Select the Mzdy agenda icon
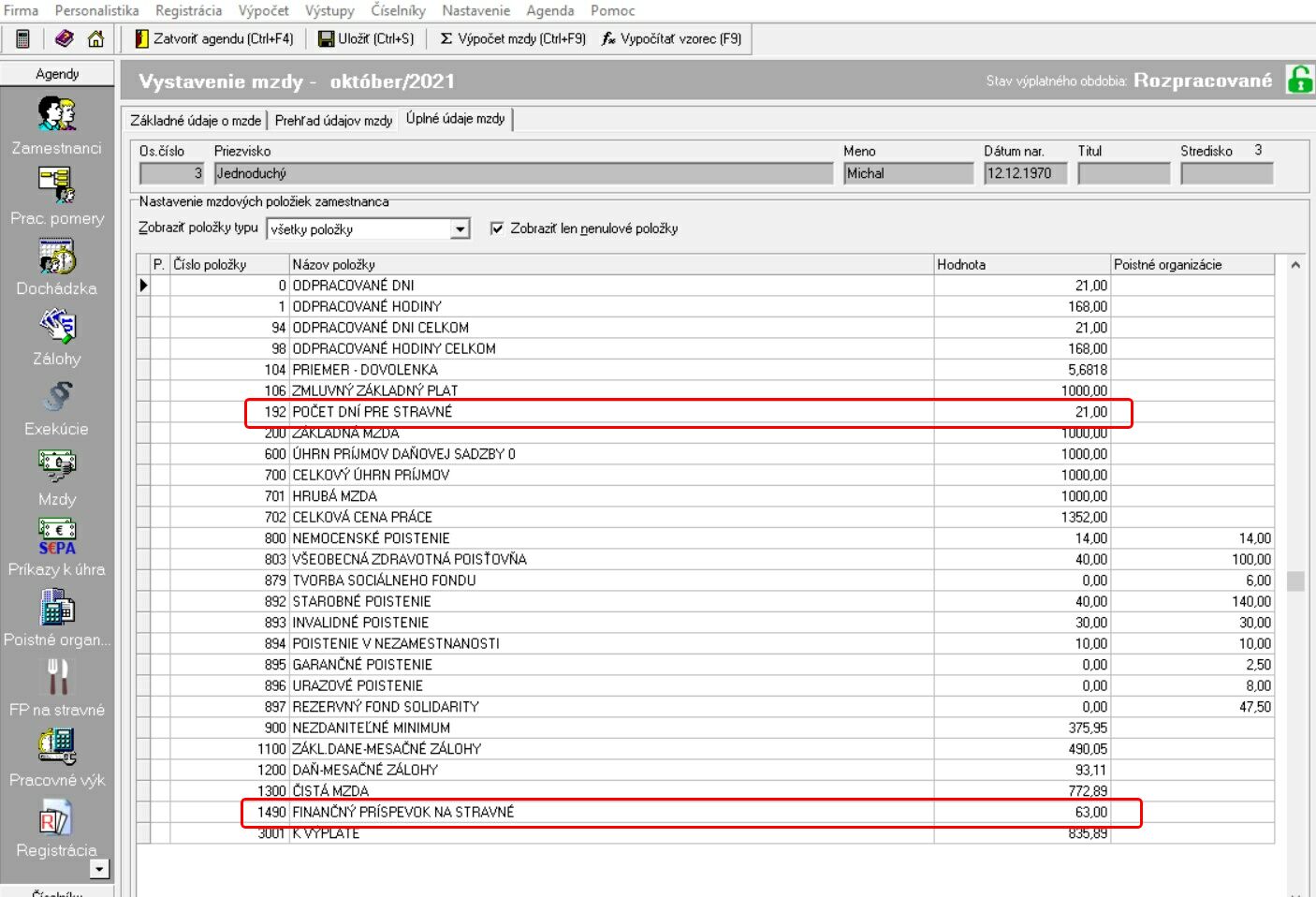Viewport: 1316px width, 897px height. [56, 466]
